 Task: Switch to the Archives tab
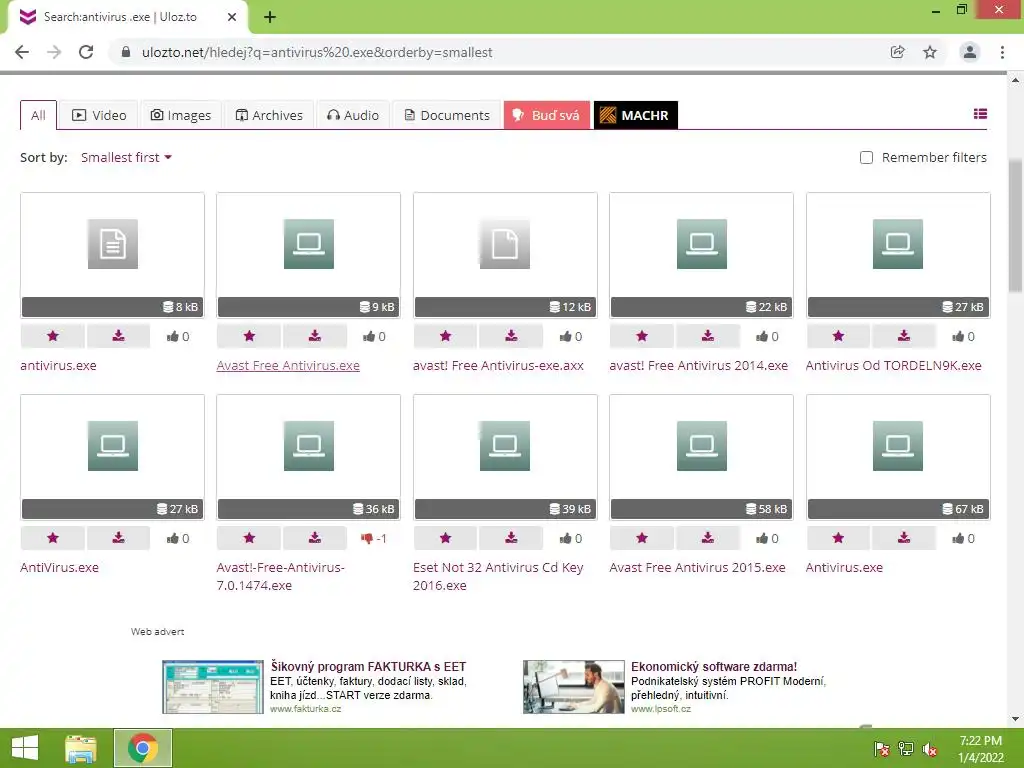click(269, 115)
